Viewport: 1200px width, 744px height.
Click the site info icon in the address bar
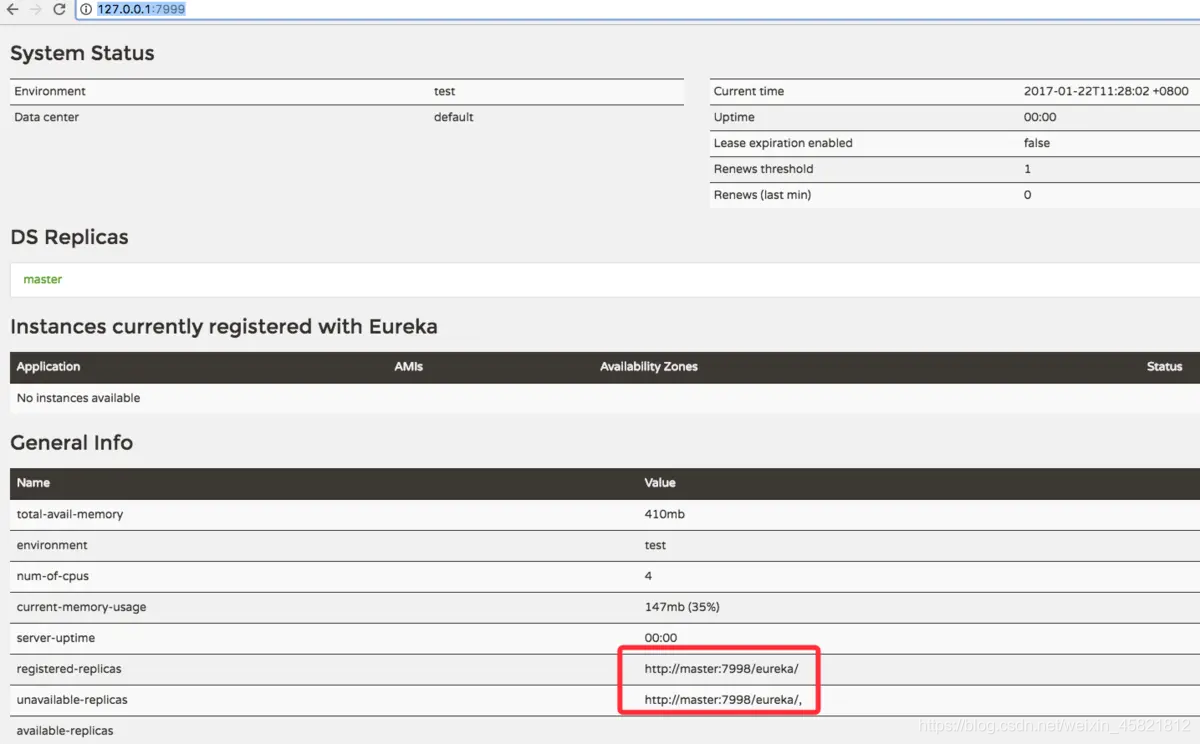pos(86,9)
